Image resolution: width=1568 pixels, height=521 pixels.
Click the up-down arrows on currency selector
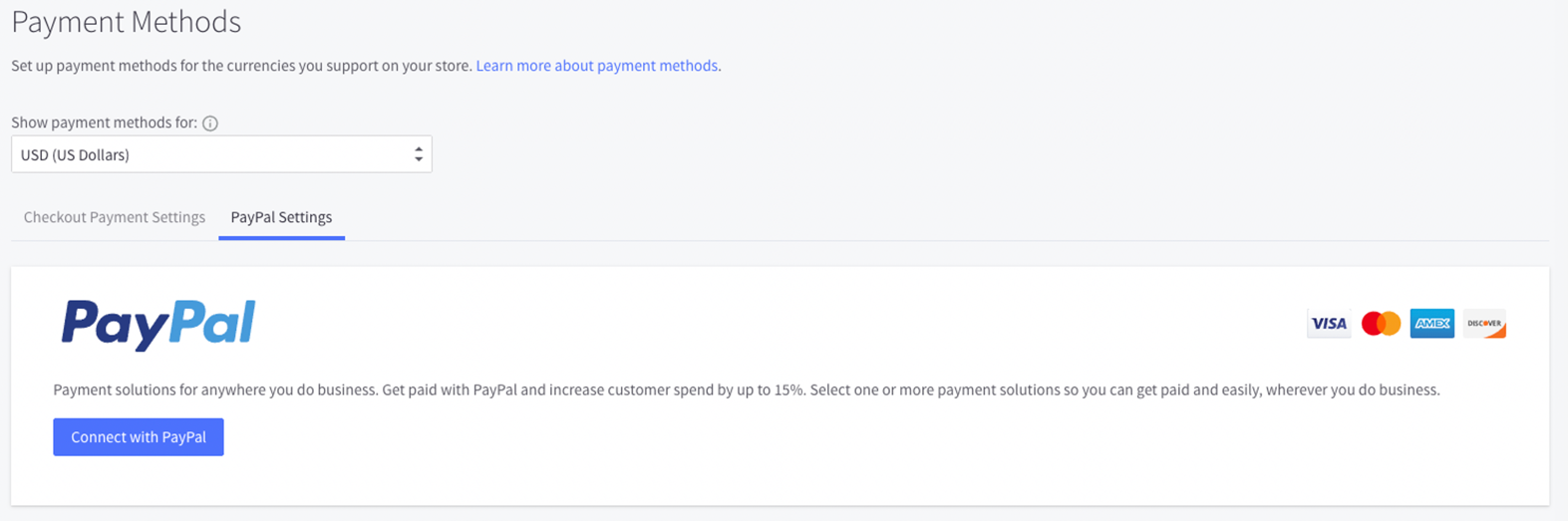[419, 154]
